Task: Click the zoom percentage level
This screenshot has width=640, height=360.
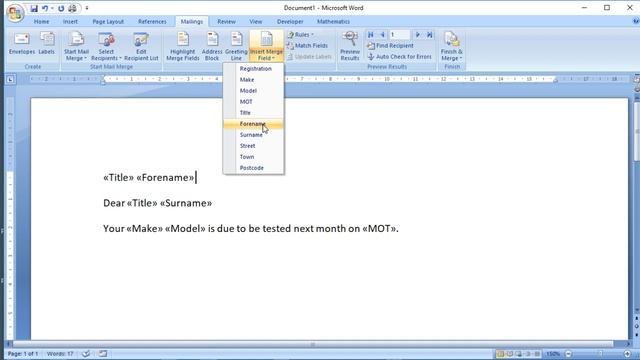Action: (553, 354)
